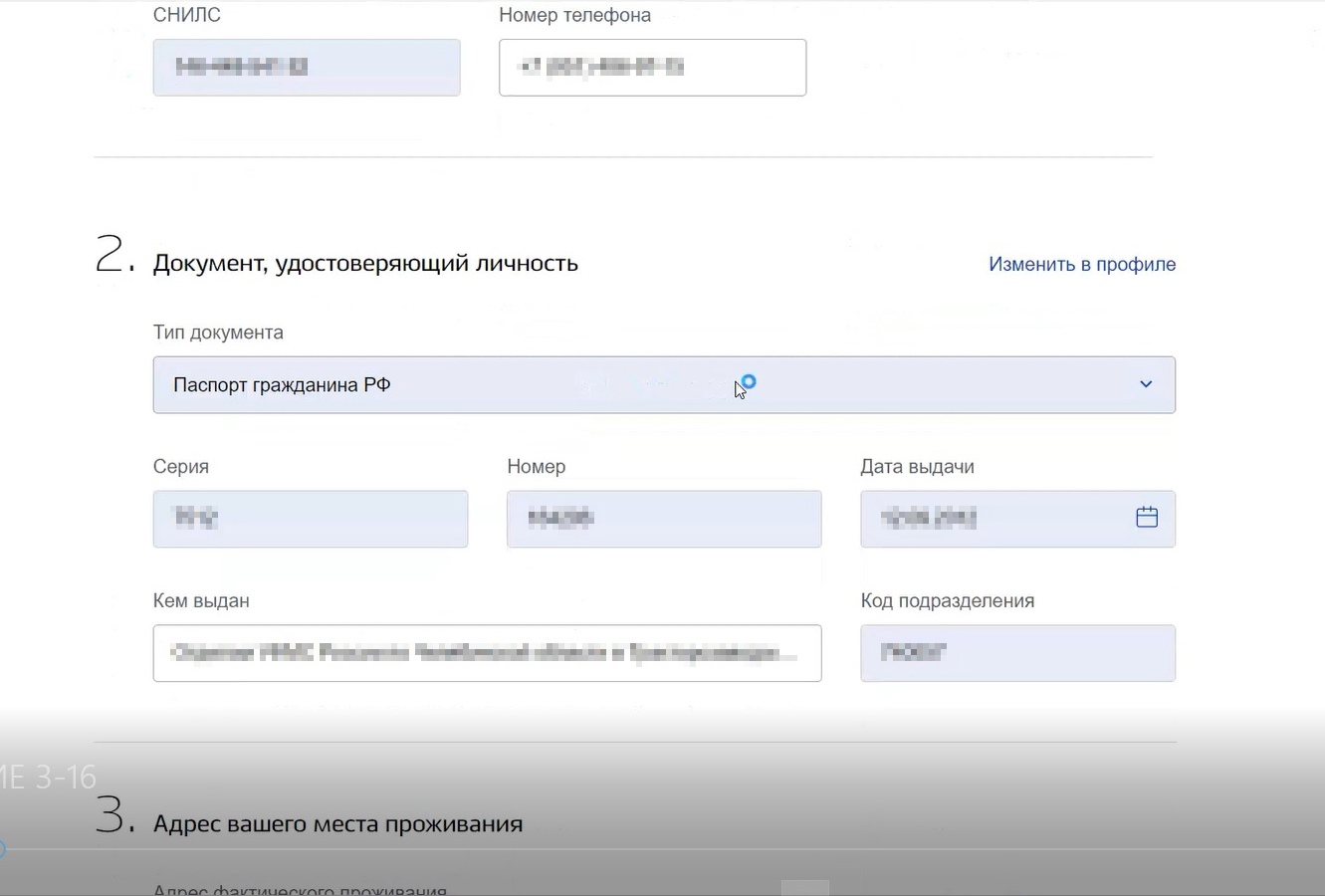Click into the Номер телефона field
This screenshot has width=1325, height=896.
[x=652, y=68]
